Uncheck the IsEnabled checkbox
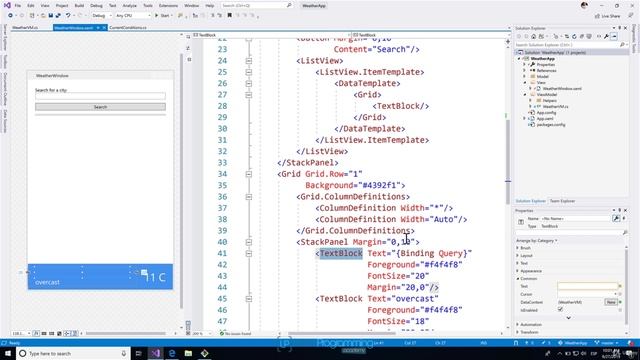640x360 pixels. point(560,309)
